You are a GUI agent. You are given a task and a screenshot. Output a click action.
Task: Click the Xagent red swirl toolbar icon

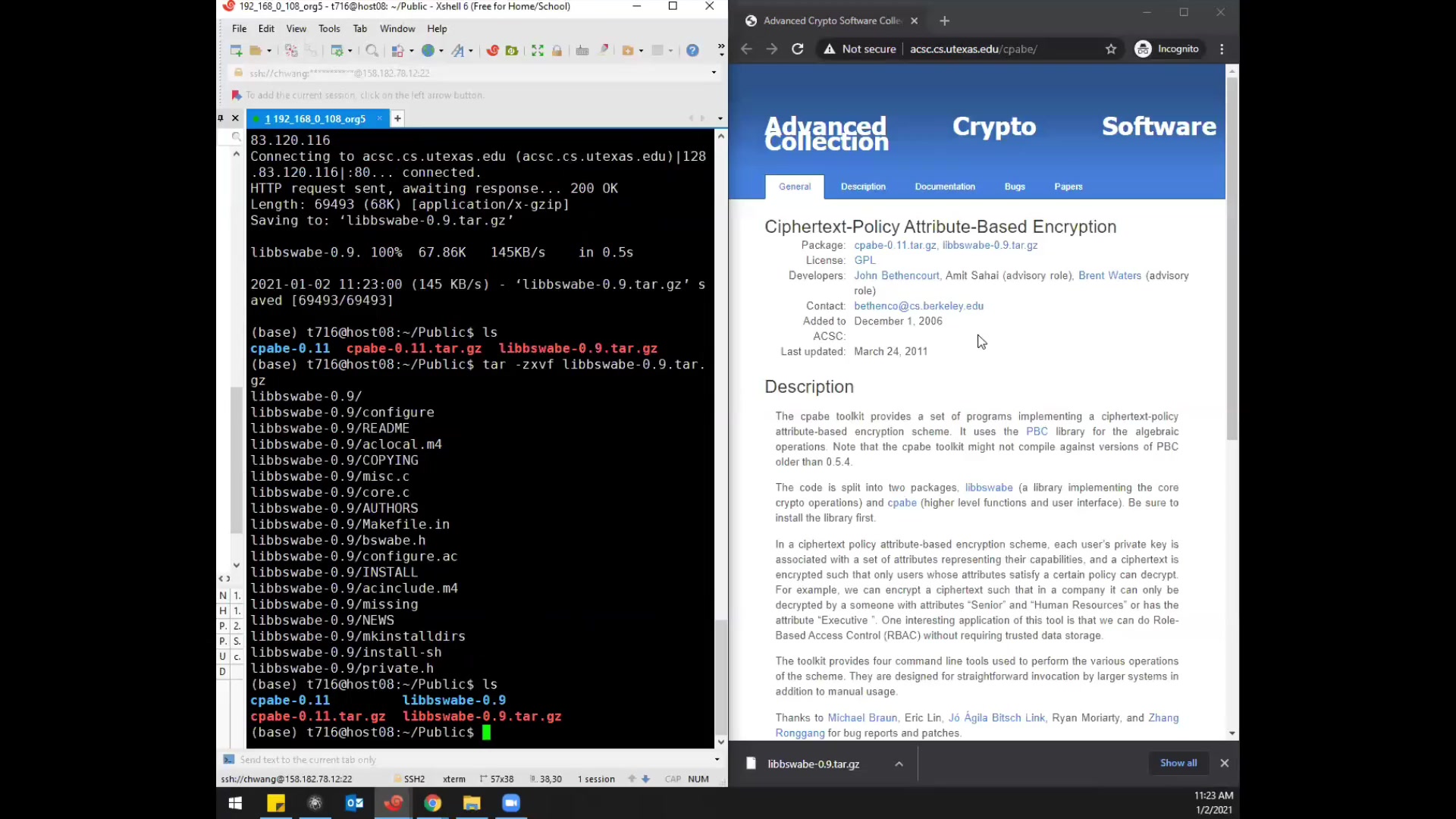pos(493,50)
